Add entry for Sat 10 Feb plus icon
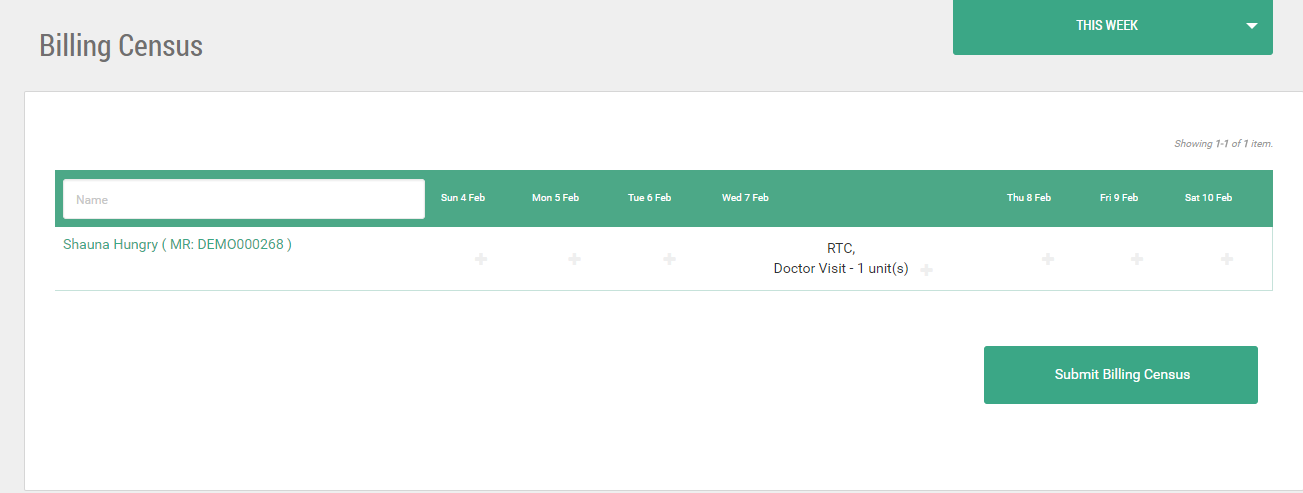 [x=1227, y=259]
